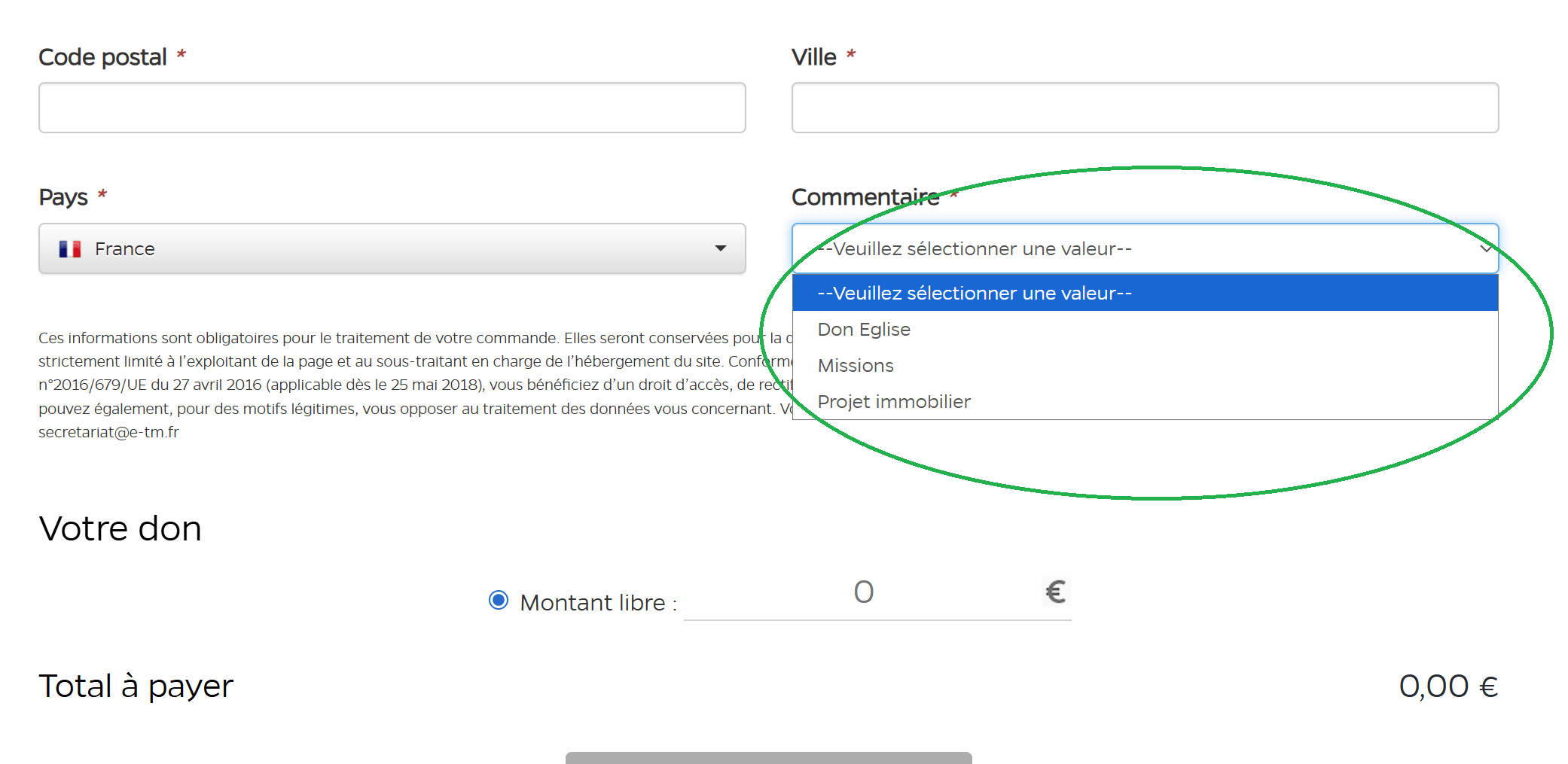1568x764 pixels.
Task: Click the 0,00 € total amount
Action: [x=1448, y=686]
